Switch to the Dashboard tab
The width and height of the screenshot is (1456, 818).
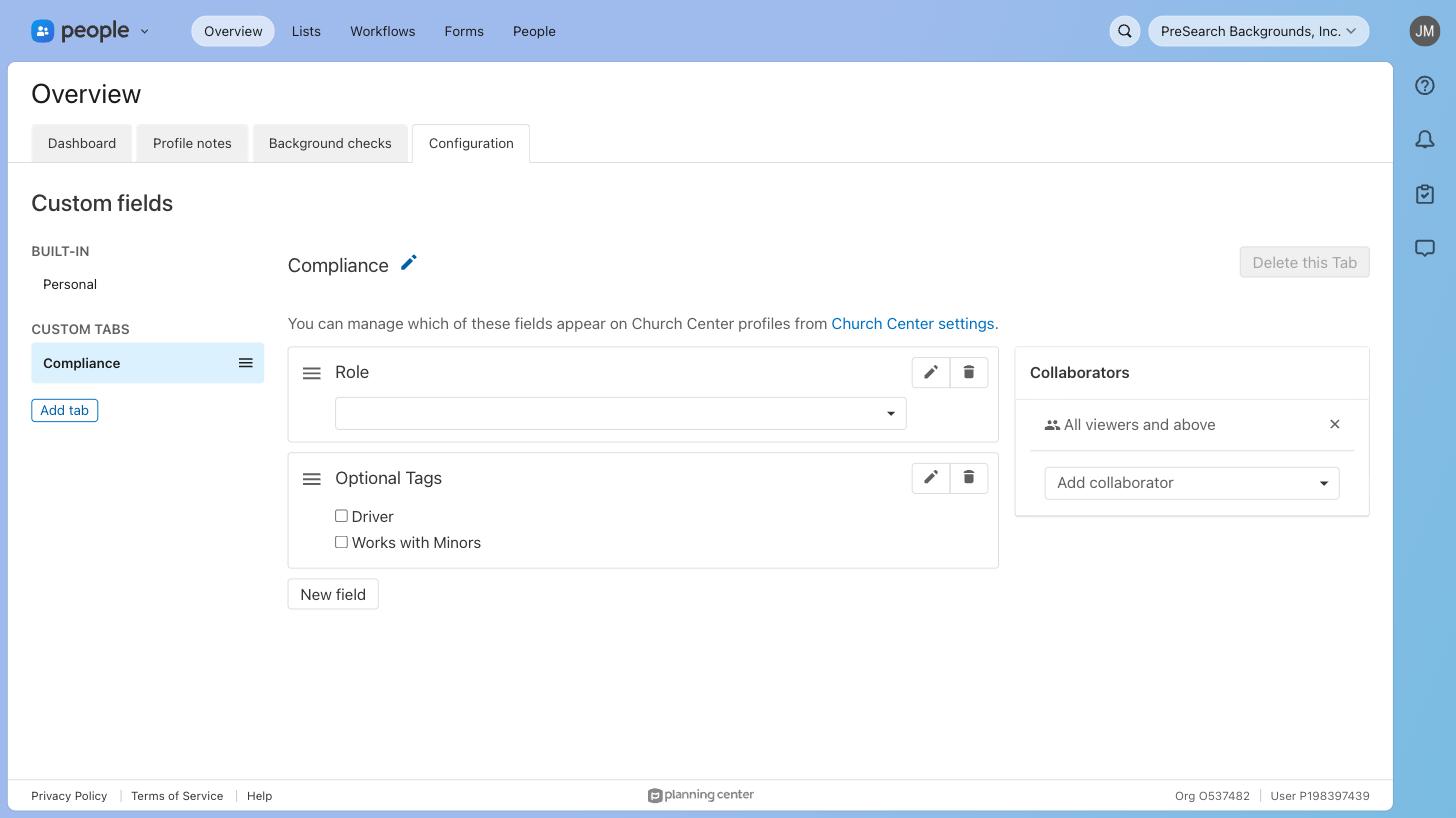82,143
